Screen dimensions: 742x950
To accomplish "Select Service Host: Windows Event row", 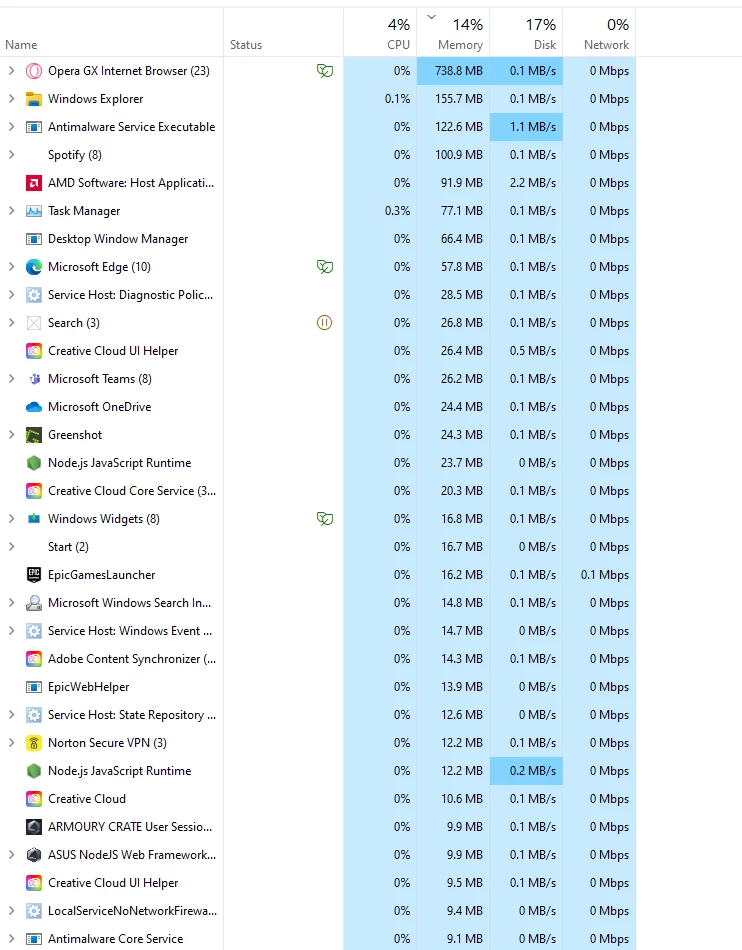I will coord(317,631).
